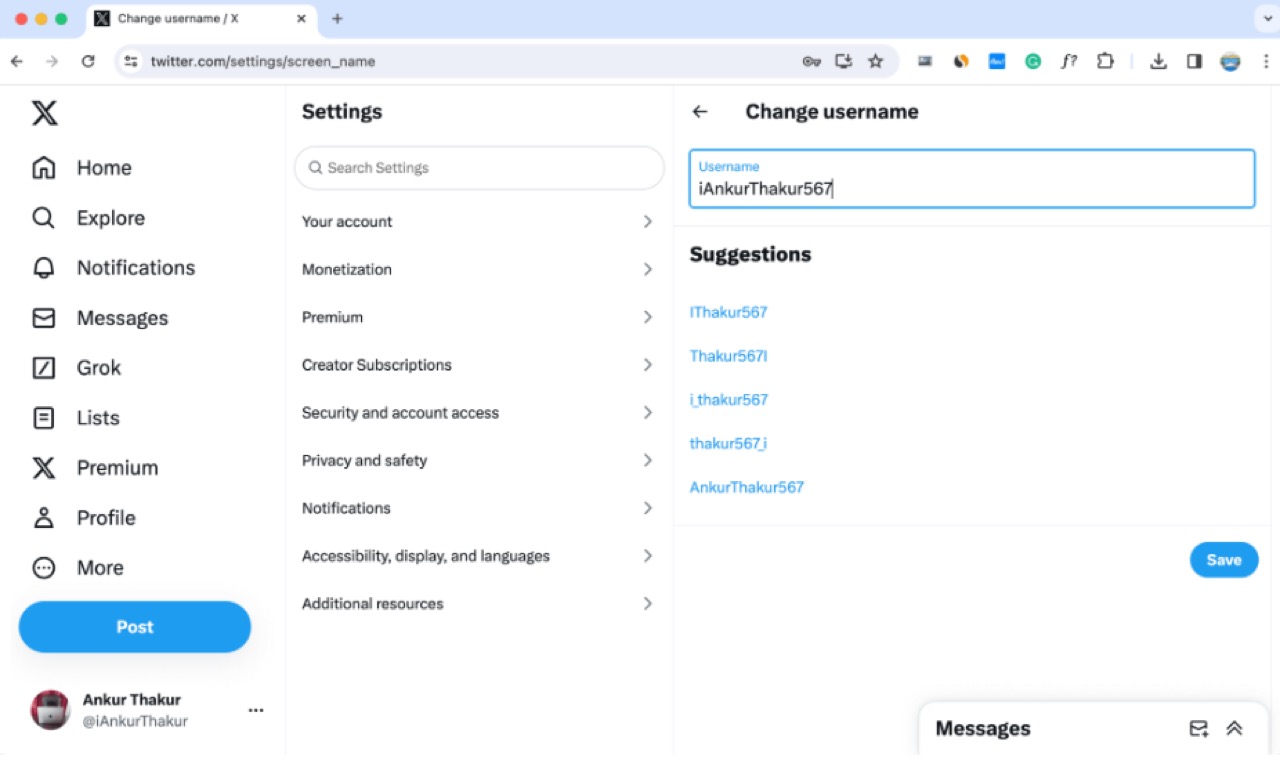This screenshot has width=1280, height=781.
Task: Open Premium via the X icon
Action: point(44,468)
